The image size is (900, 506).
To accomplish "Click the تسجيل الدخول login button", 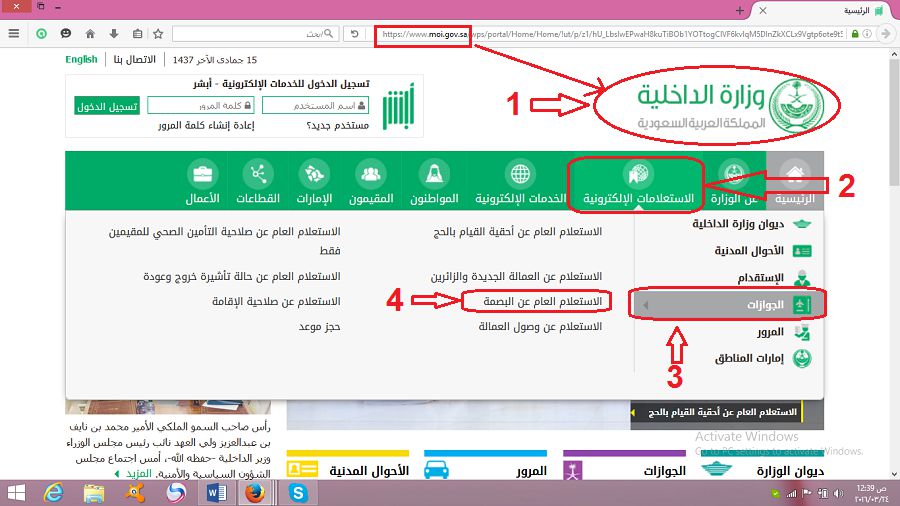I will pos(107,106).
